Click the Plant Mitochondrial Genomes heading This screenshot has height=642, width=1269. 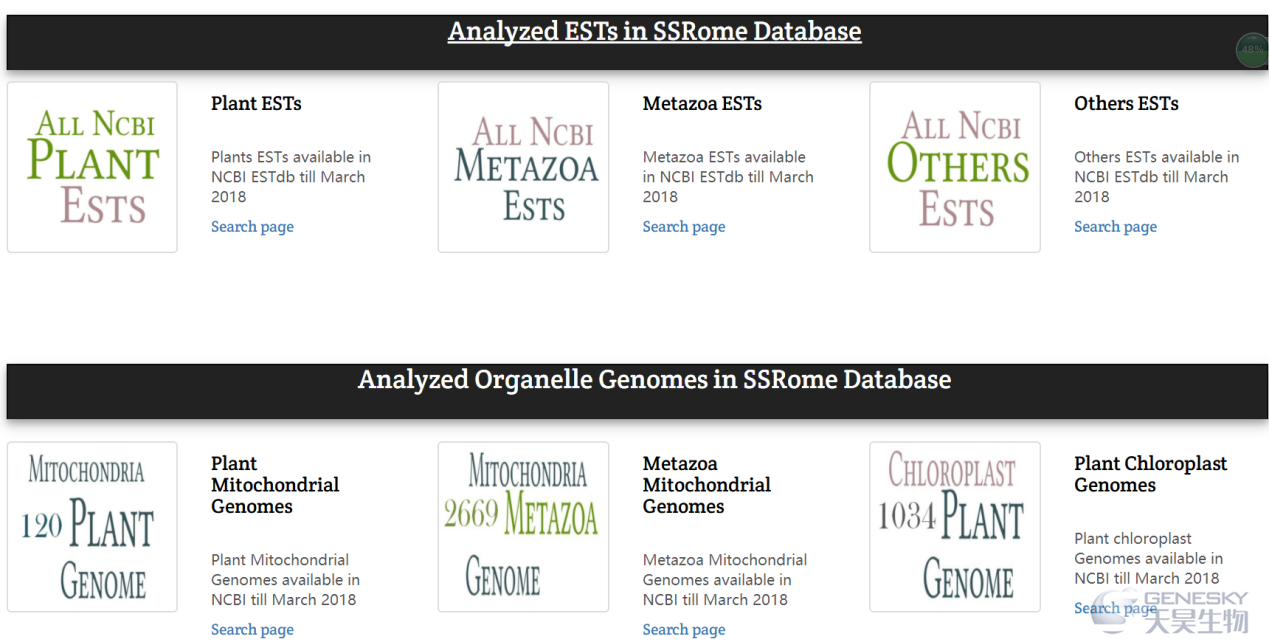[275, 485]
